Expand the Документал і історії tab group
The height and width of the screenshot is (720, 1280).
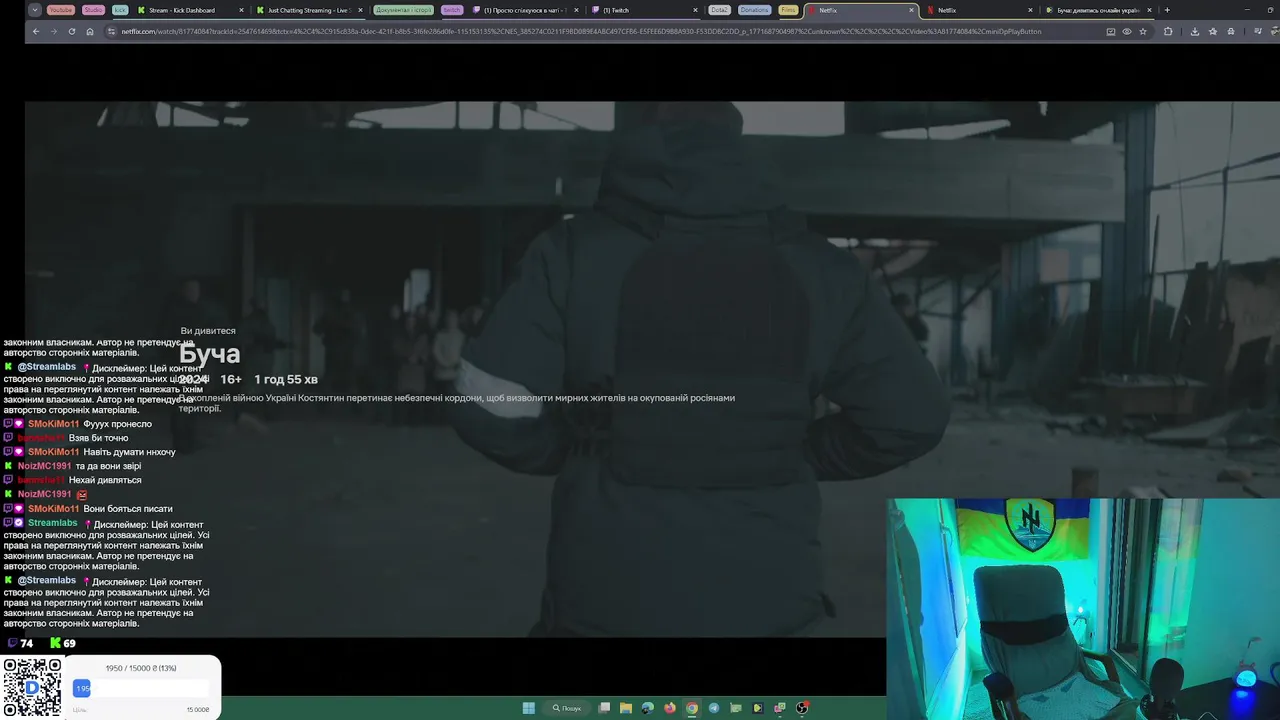pos(404,10)
